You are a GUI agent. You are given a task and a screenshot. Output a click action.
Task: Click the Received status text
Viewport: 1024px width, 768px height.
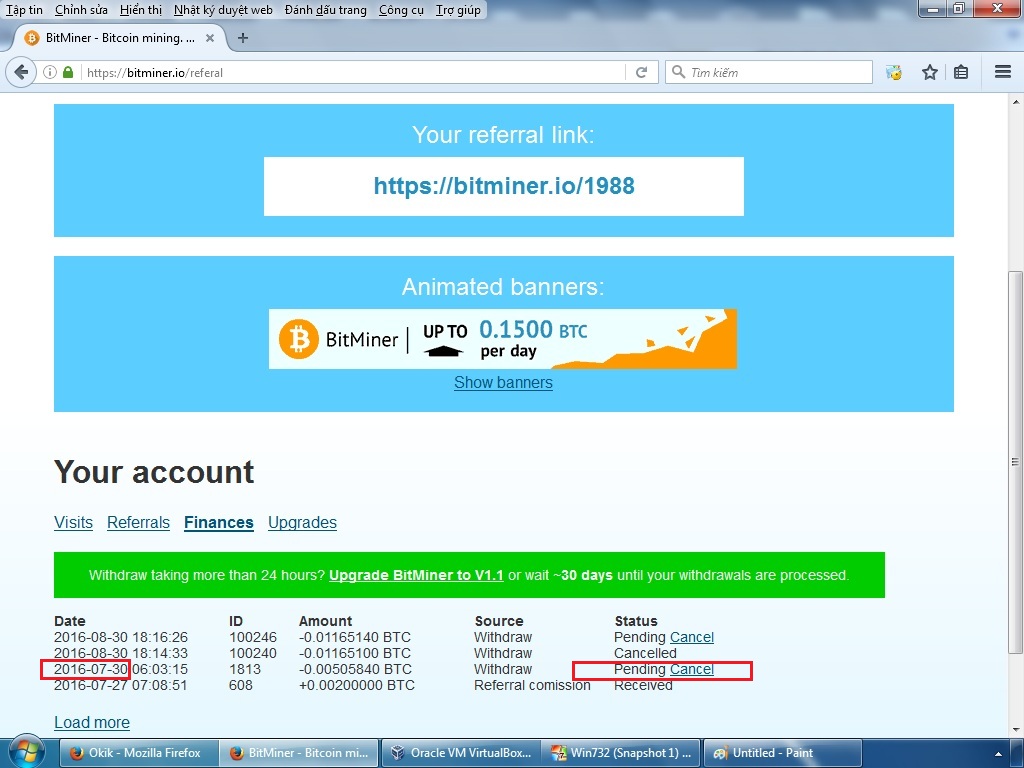643,686
